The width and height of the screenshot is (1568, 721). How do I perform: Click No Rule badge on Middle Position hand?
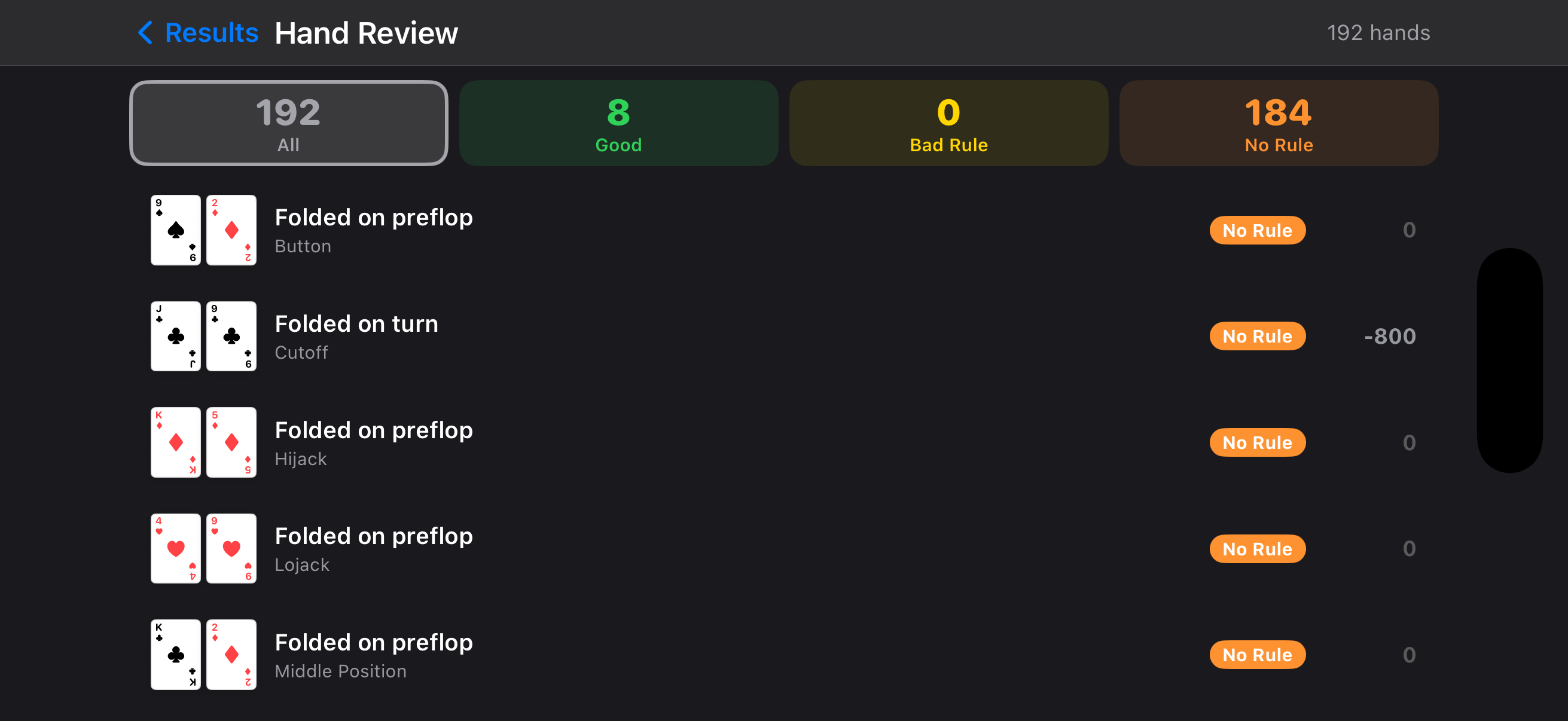(1257, 655)
